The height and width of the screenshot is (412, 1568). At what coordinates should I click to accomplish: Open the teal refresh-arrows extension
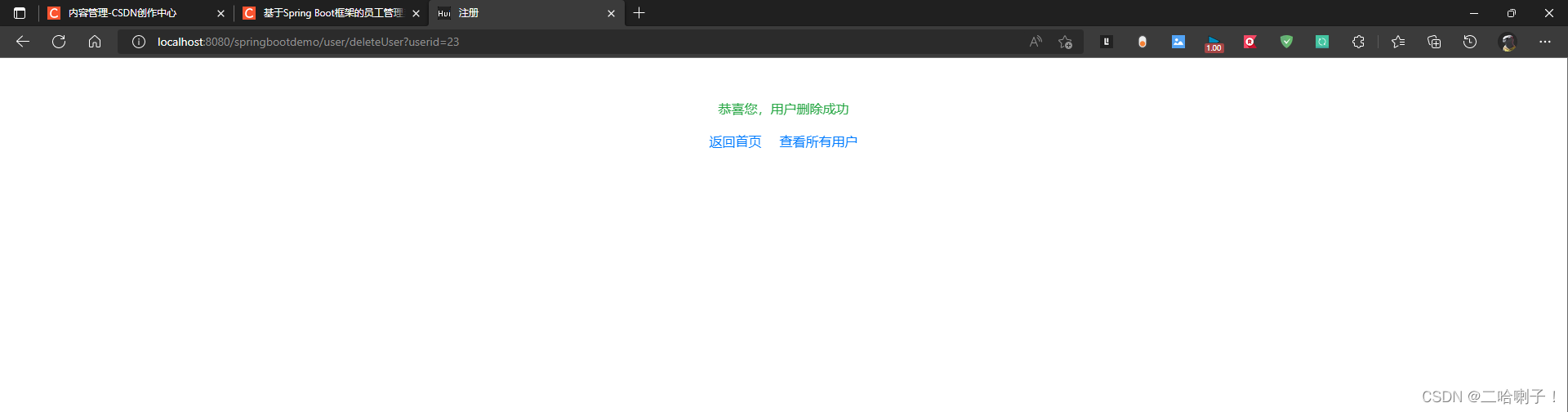(x=1322, y=42)
